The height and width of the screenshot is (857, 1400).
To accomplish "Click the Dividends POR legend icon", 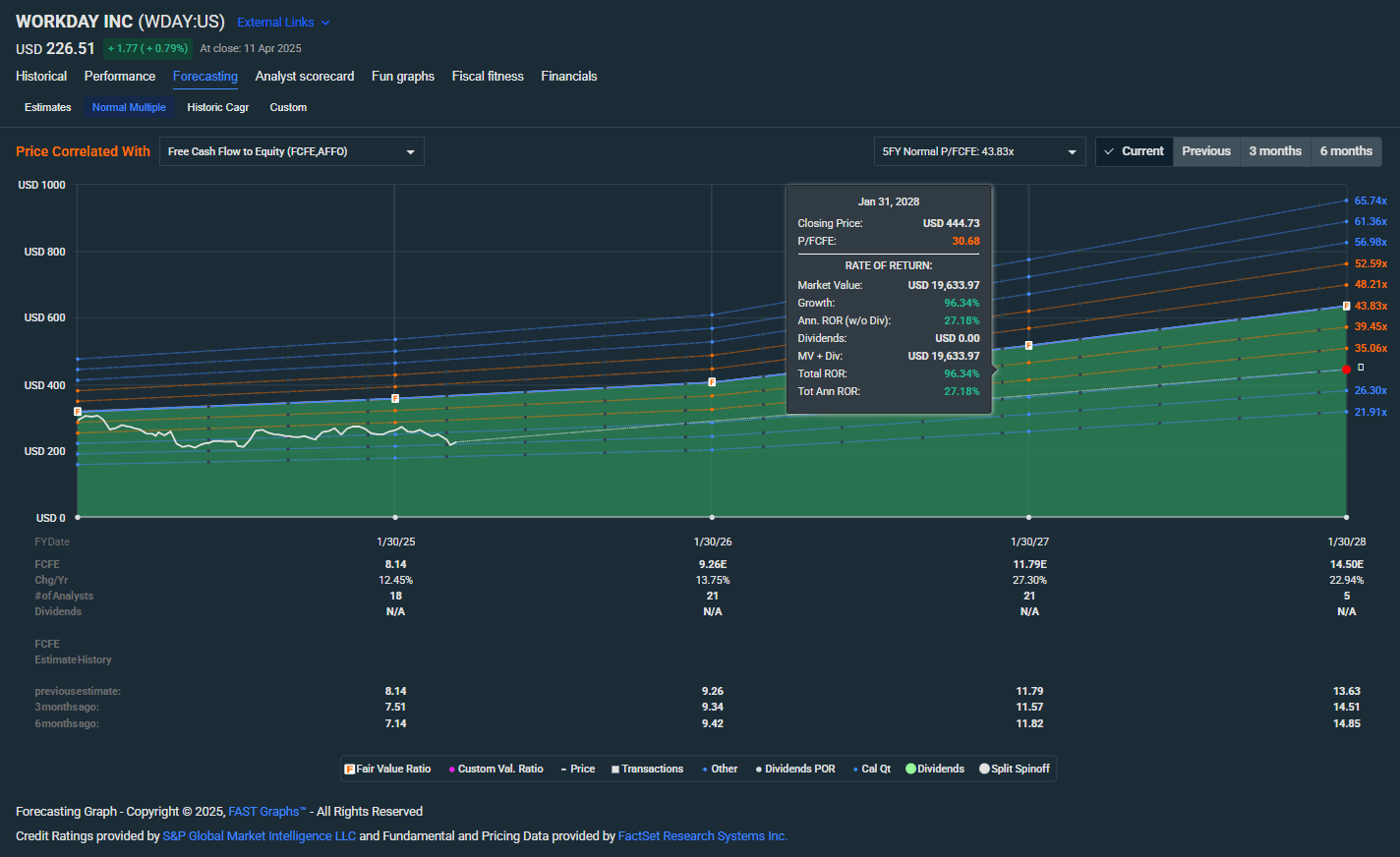I will point(758,769).
